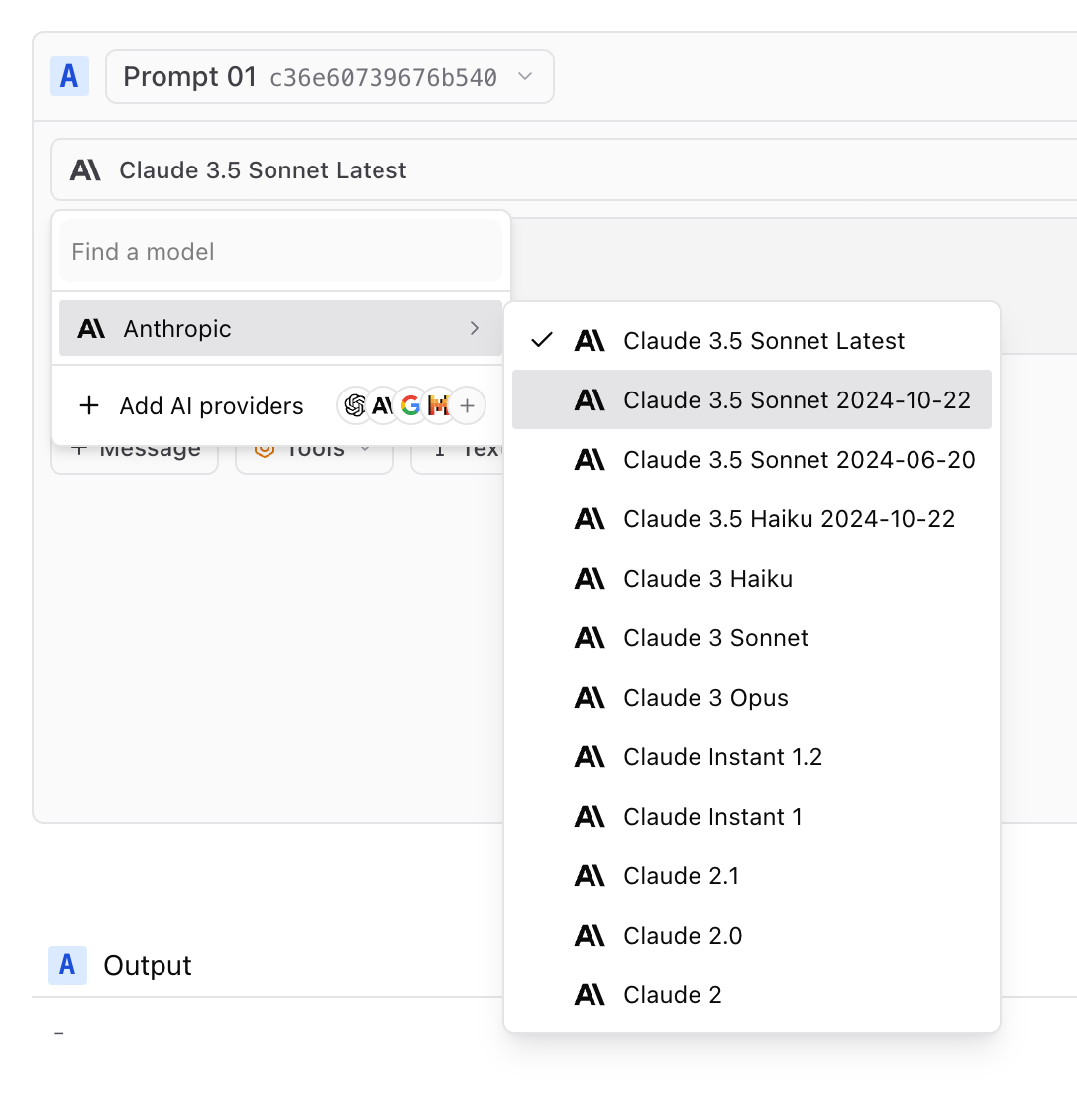Screen dimensions: 1077x1120
Task: Click the blue A icon beside Output
Action: (69, 965)
